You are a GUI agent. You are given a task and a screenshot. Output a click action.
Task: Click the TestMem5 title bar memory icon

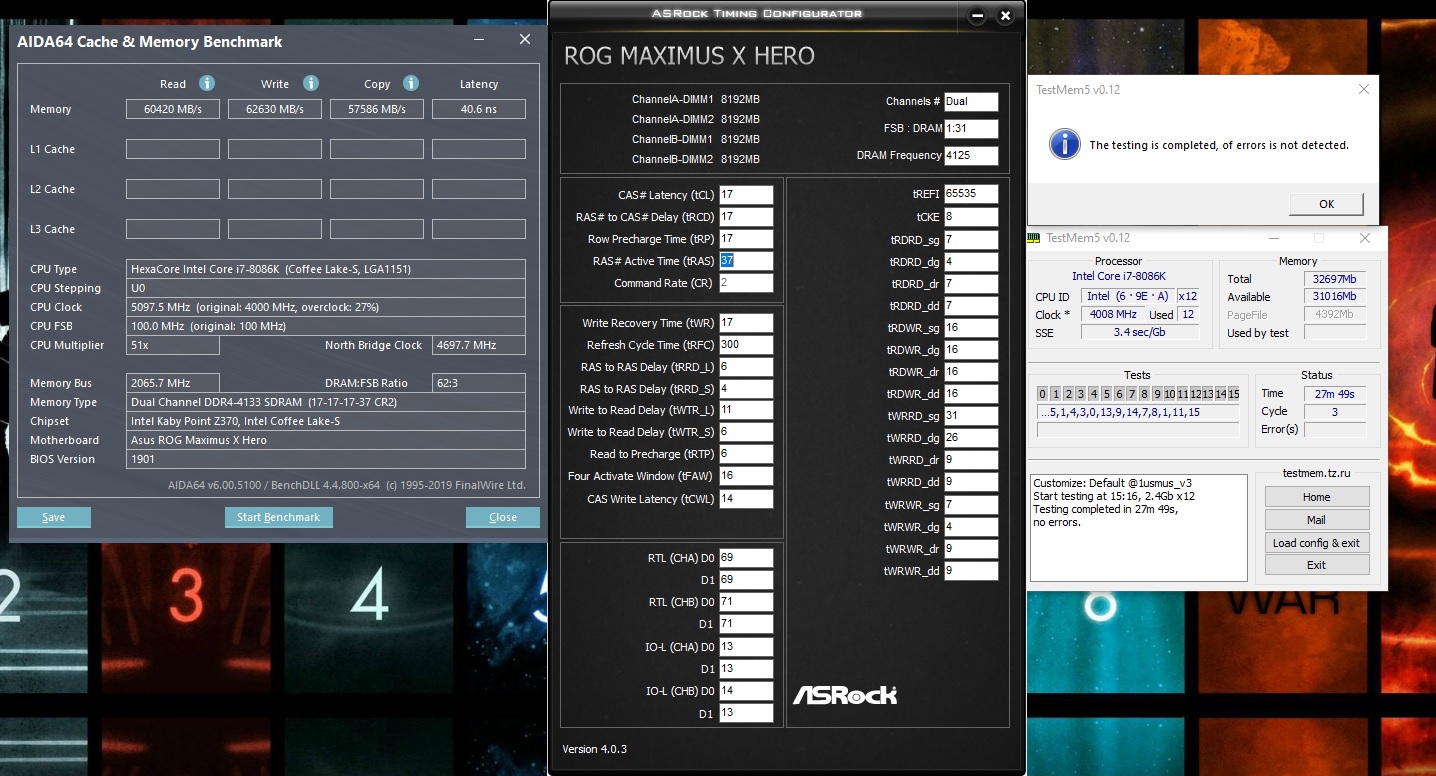[1036, 238]
